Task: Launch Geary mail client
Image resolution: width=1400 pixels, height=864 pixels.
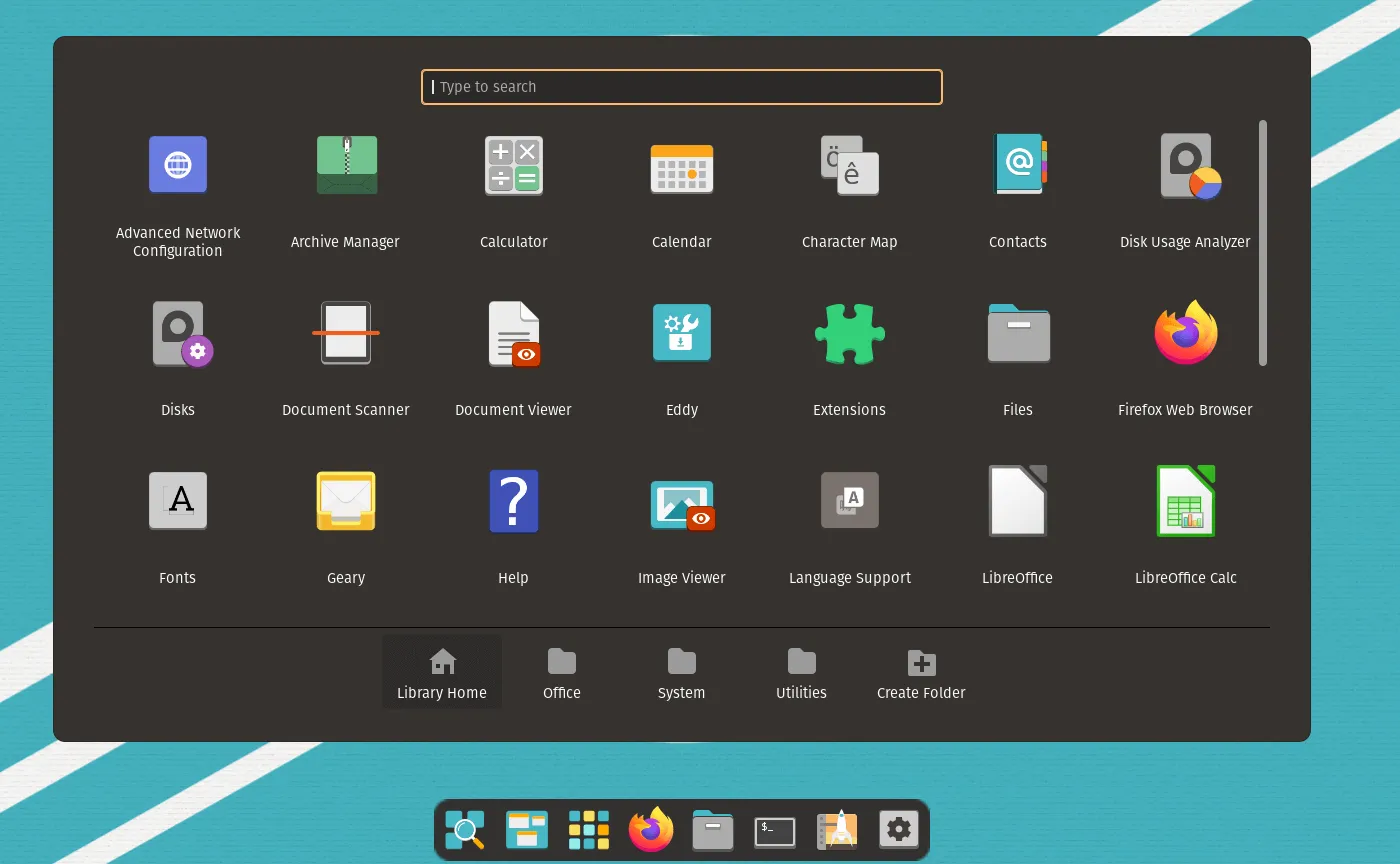Action: point(346,502)
